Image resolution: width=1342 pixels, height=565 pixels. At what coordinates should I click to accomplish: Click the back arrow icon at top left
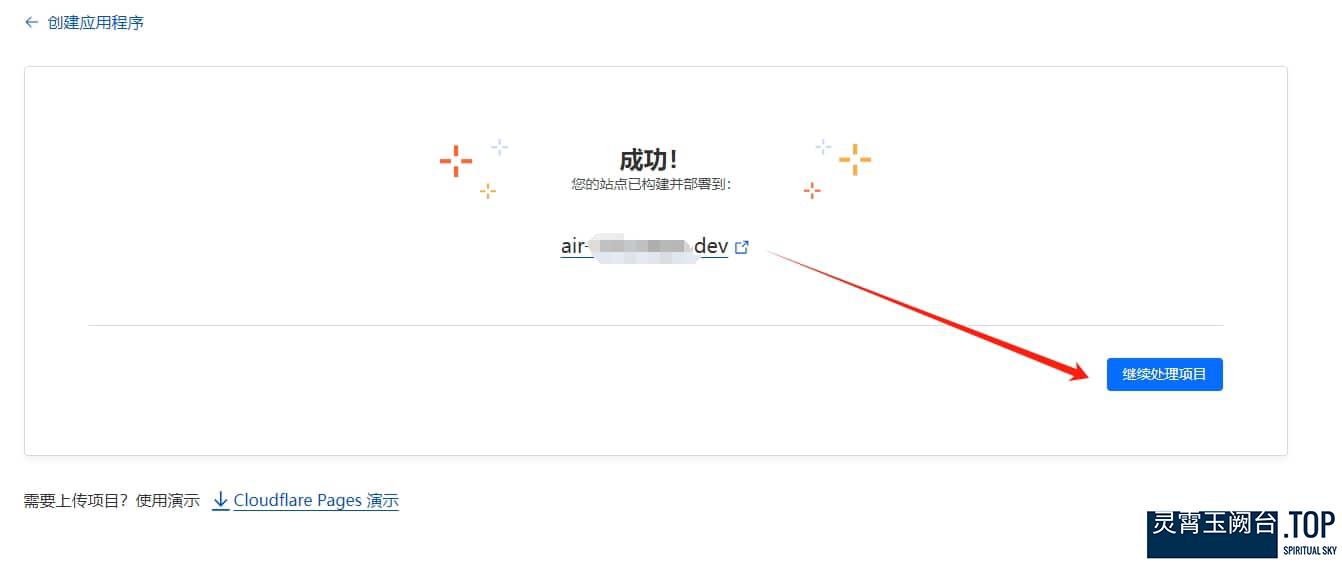pyautogui.click(x=31, y=22)
